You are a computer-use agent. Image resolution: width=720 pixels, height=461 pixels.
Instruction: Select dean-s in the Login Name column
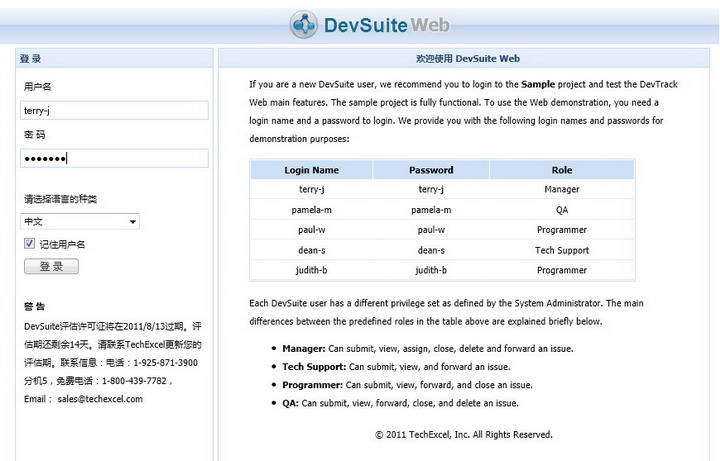click(x=311, y=250)
